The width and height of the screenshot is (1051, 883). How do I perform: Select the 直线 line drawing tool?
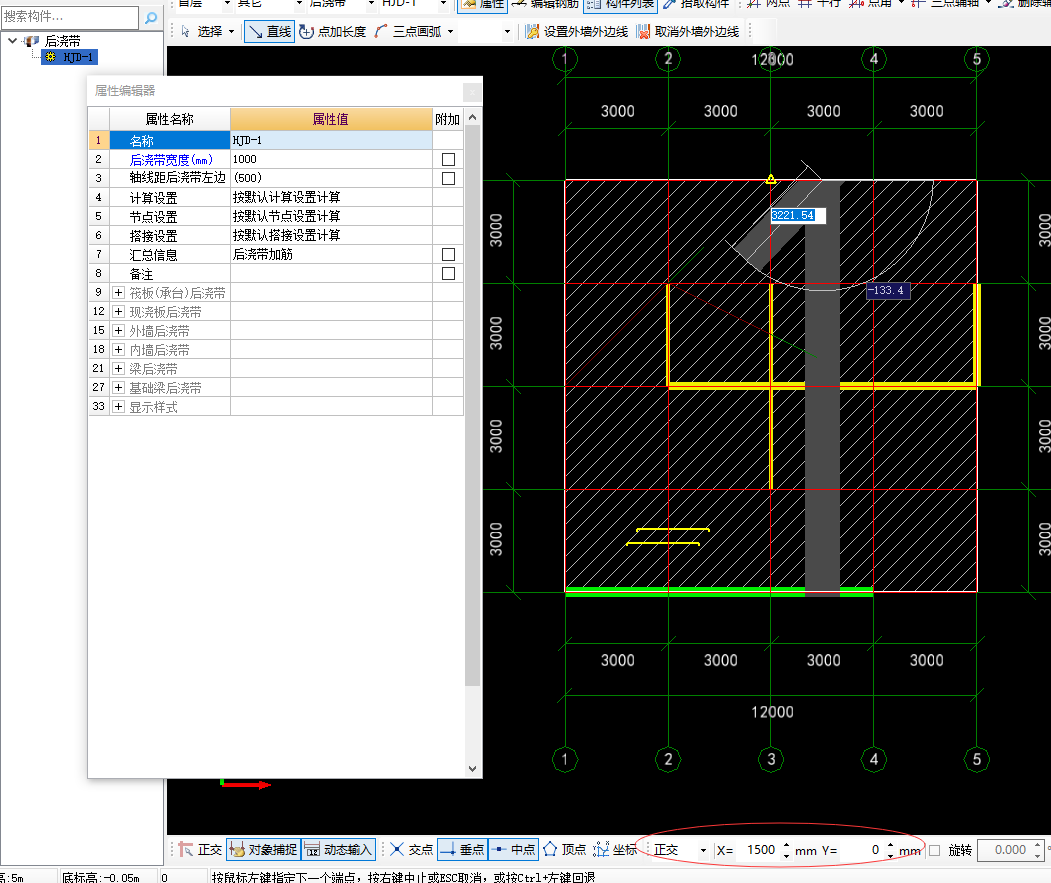point(269,32)
